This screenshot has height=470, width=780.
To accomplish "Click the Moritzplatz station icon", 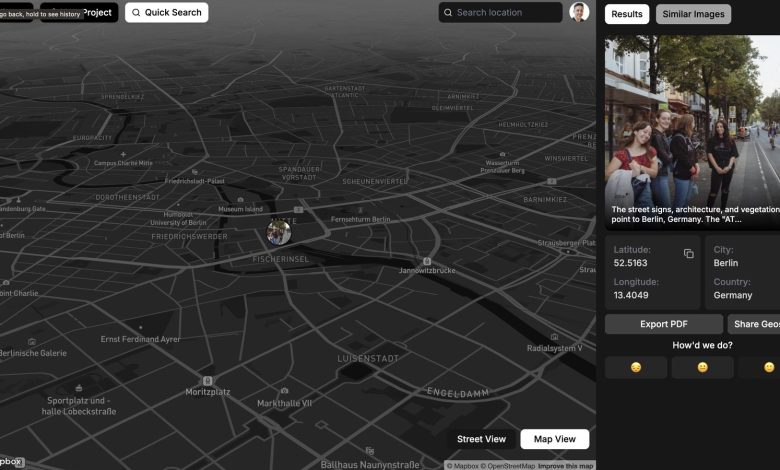I will tap(207, 381).
